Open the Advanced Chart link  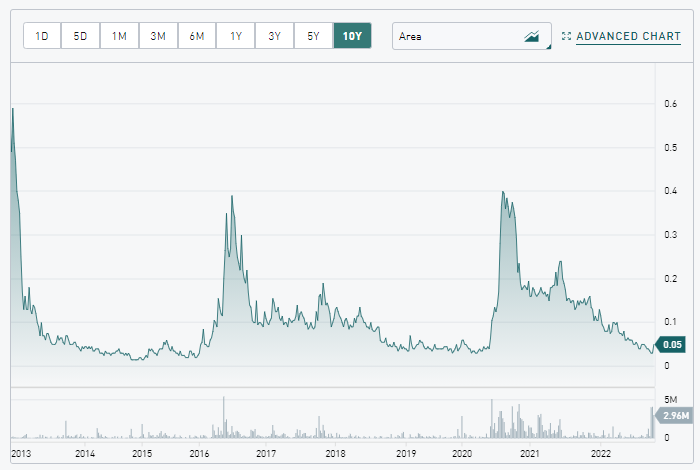(628, 36)
